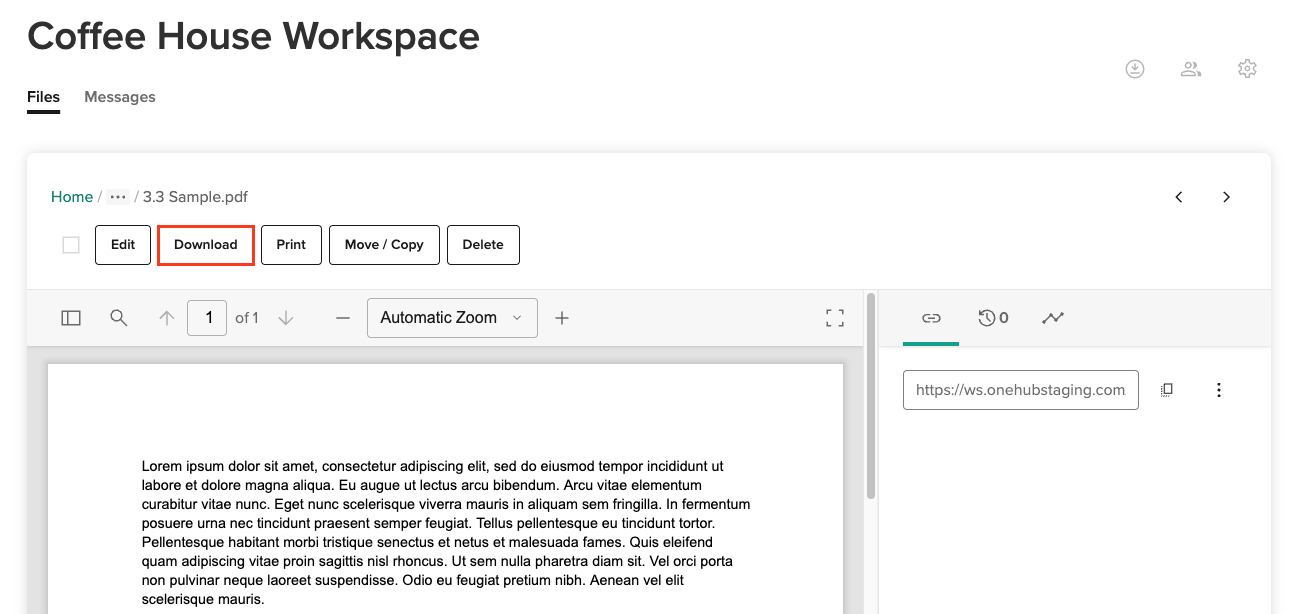Click the PDF viewer vertical scrollbar
Image resolution: width=1296 pixels, height=614 pixels.
(871, 400)
